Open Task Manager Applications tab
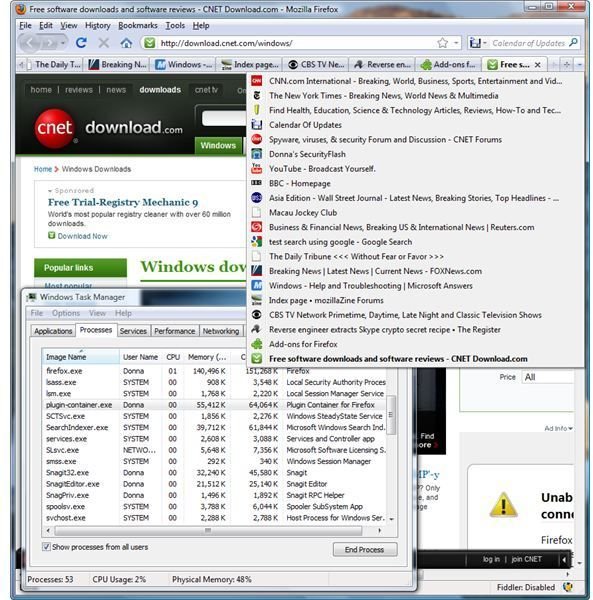Screen dimensions: 593x600 coord(53,331)
